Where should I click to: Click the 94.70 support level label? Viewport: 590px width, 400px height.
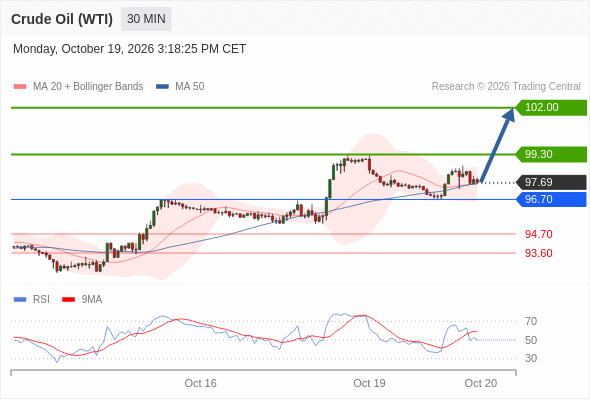coord(539,234)
